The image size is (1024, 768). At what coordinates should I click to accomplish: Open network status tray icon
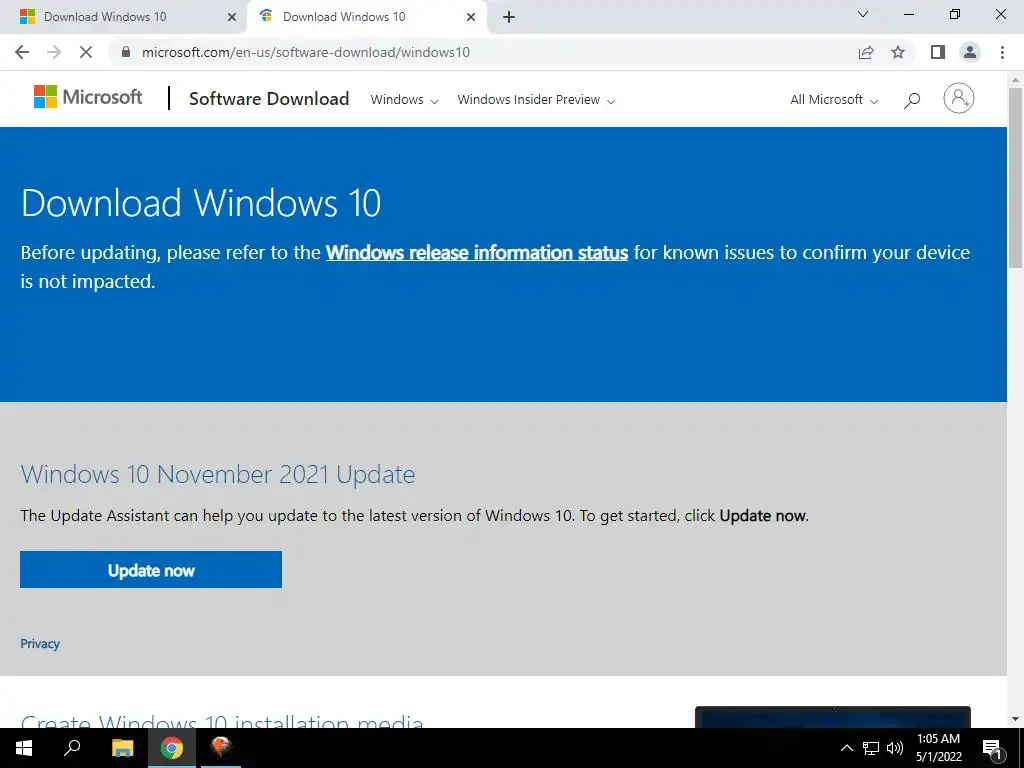click(871, 748)
